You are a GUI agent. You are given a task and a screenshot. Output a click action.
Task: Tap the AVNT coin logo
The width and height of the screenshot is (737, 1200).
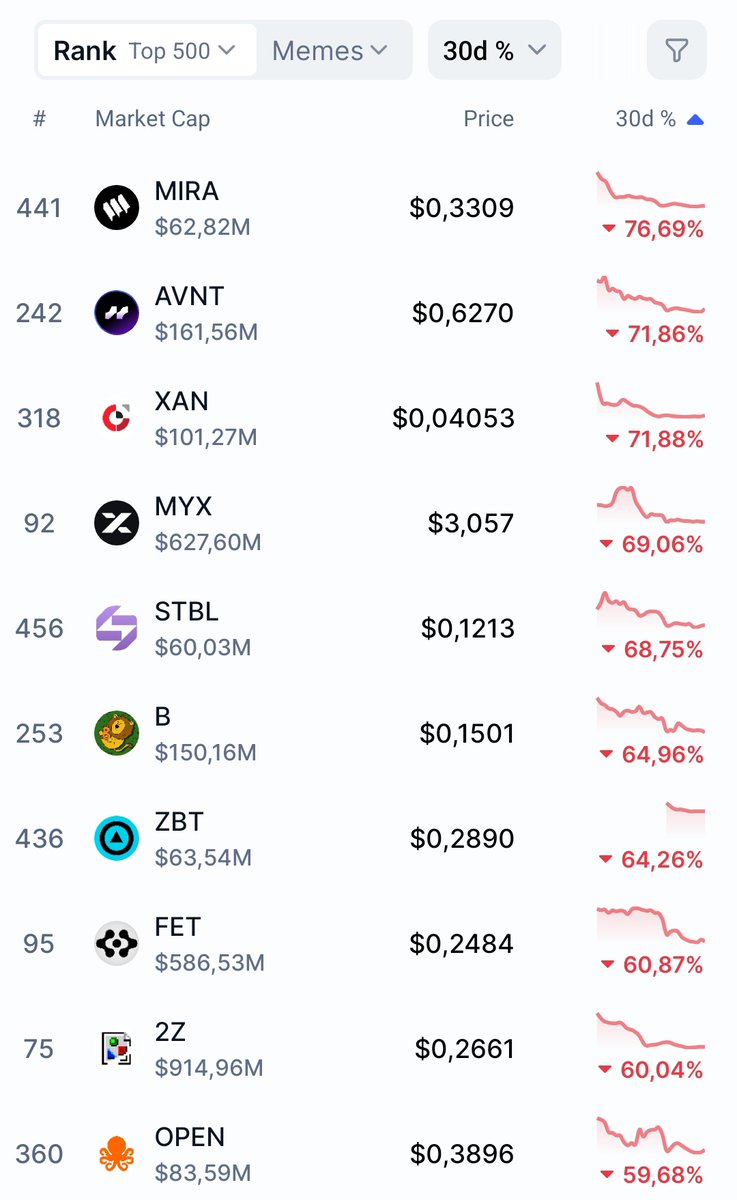pyautogui.click(x=117, y=313)
